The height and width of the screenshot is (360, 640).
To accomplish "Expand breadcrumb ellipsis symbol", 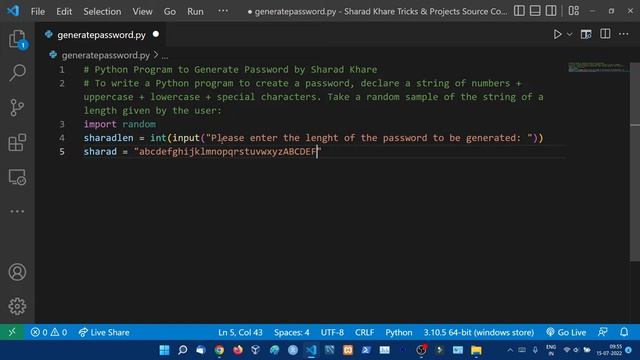I will (164, 56).
